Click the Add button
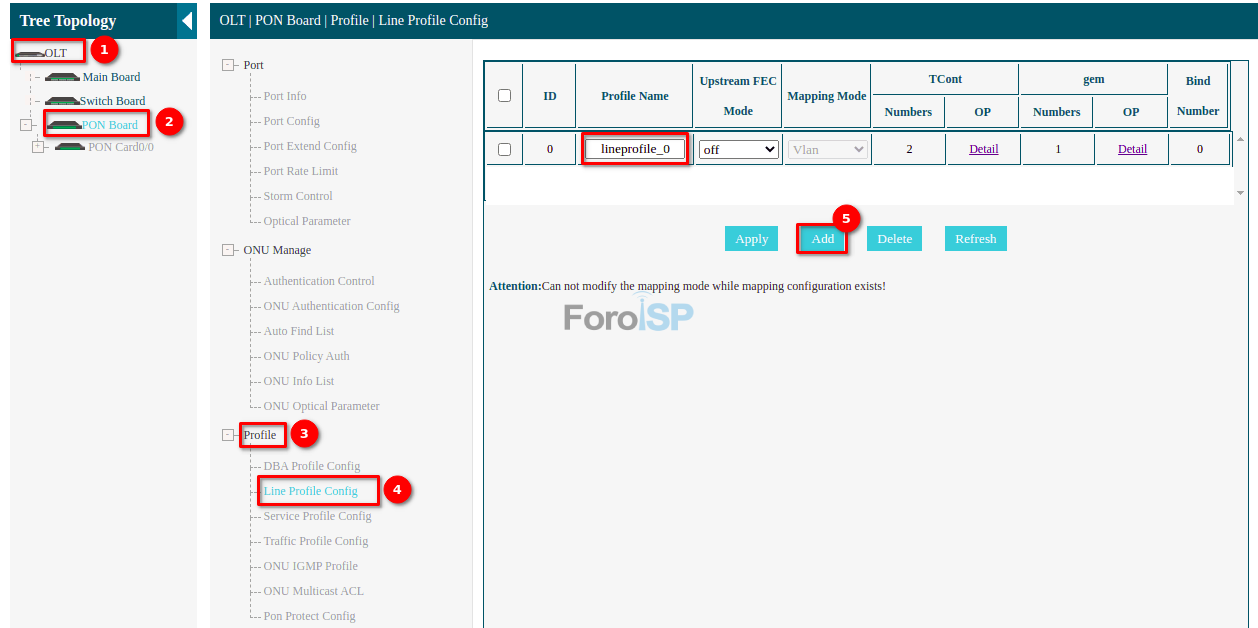The image size is (1258, 628). pyautogui.click(x=822, y=239)
